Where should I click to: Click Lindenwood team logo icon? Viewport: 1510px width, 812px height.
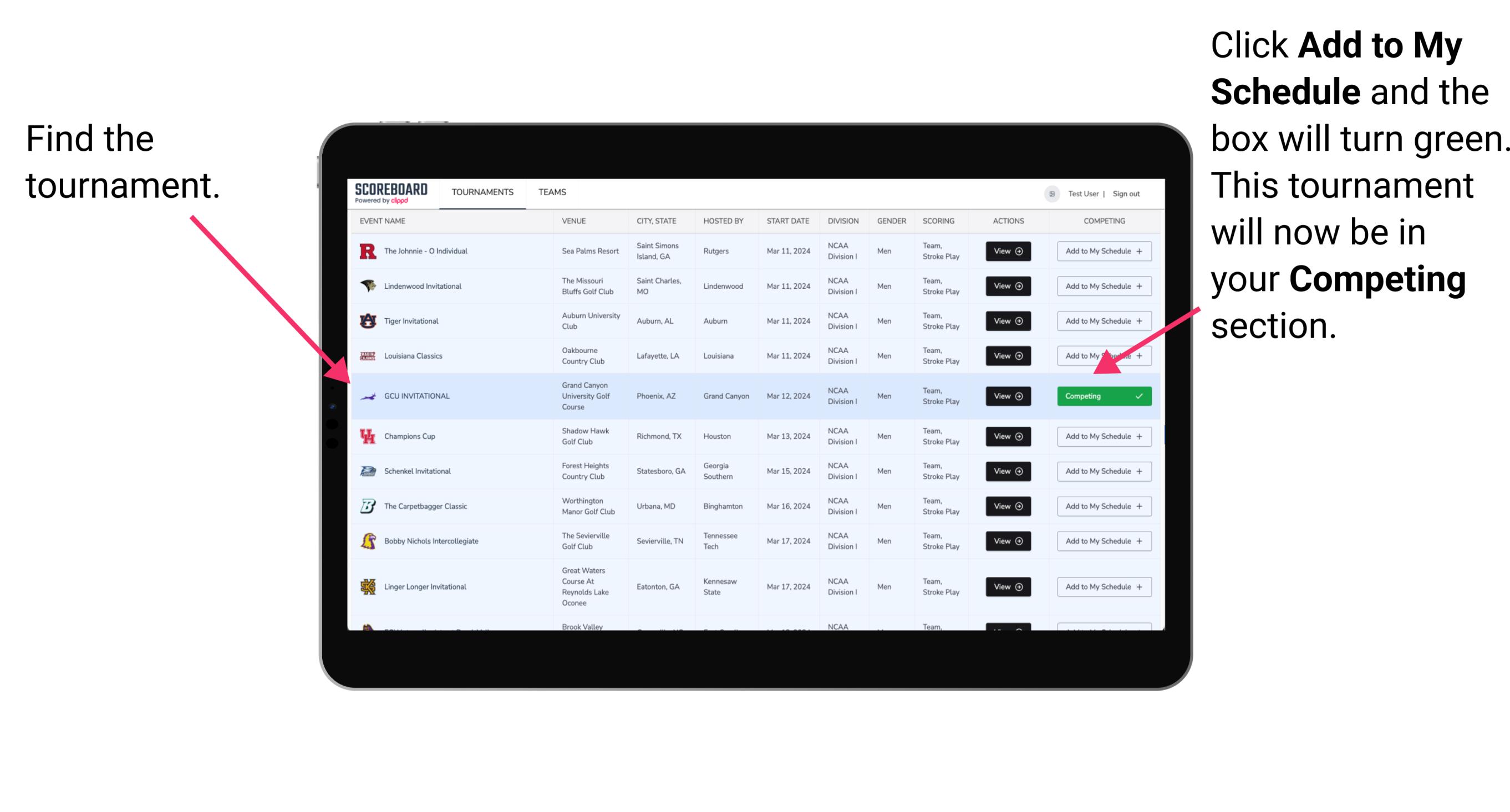pyautogui.click(x=366, y=286)
